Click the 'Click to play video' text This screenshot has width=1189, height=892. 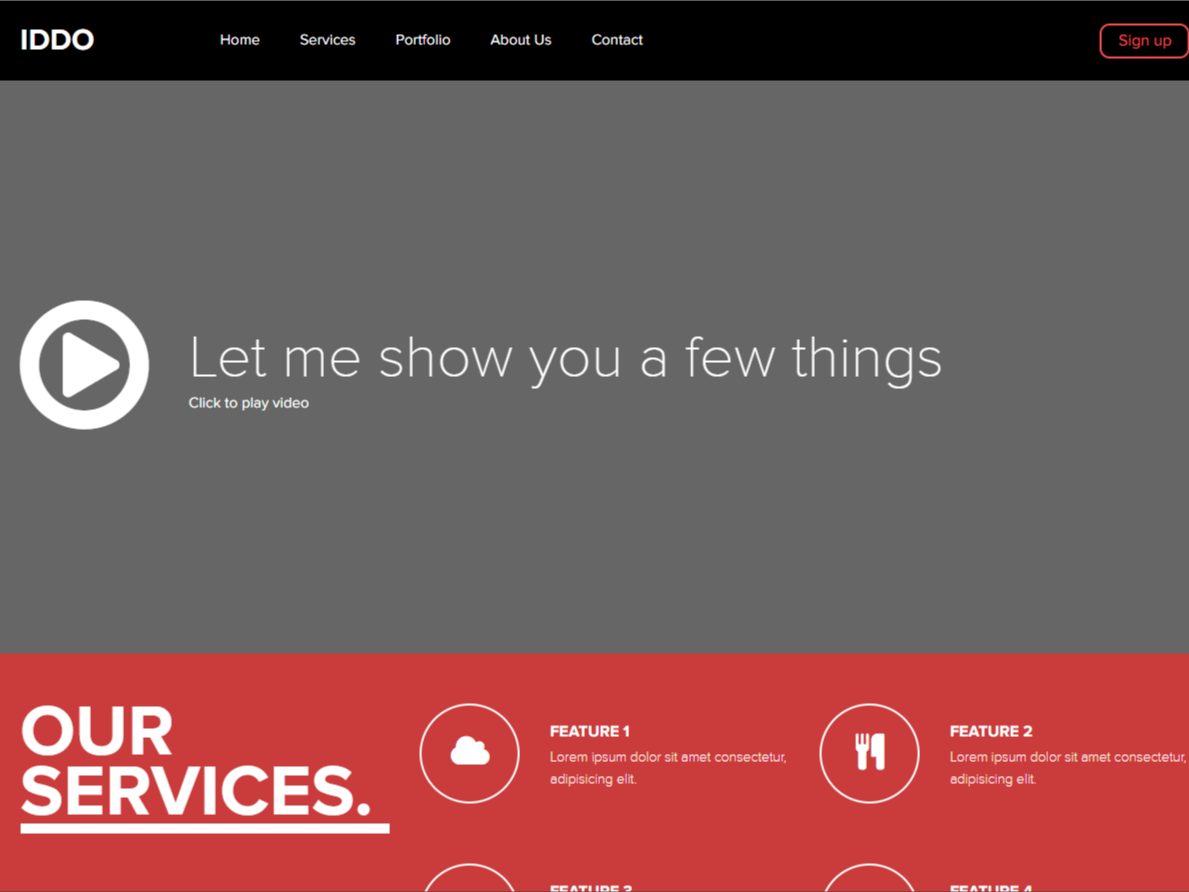pyautogui.click(x=249, y=403)
